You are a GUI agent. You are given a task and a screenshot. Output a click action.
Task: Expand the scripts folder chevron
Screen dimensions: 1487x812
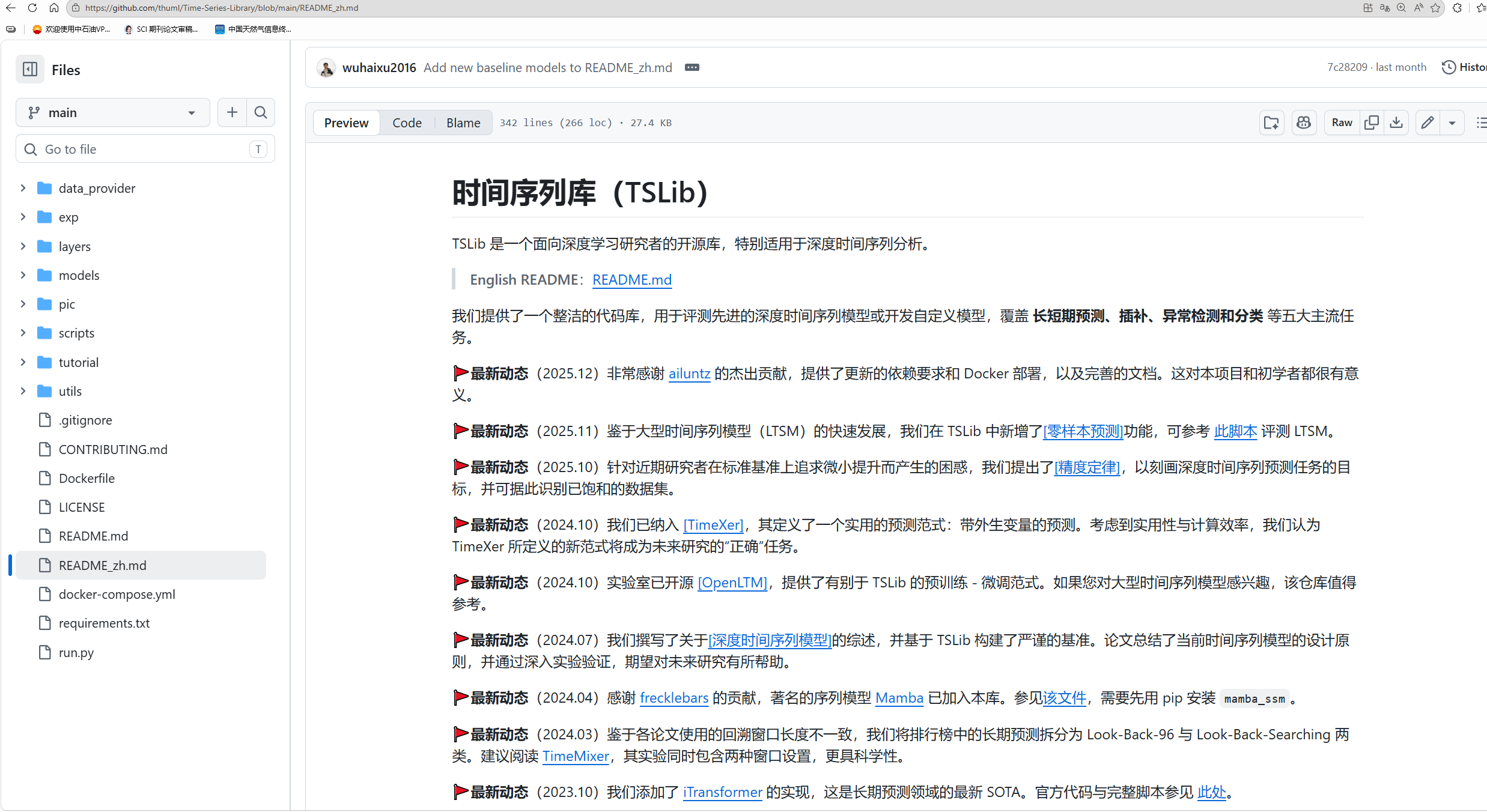point(23,333)
